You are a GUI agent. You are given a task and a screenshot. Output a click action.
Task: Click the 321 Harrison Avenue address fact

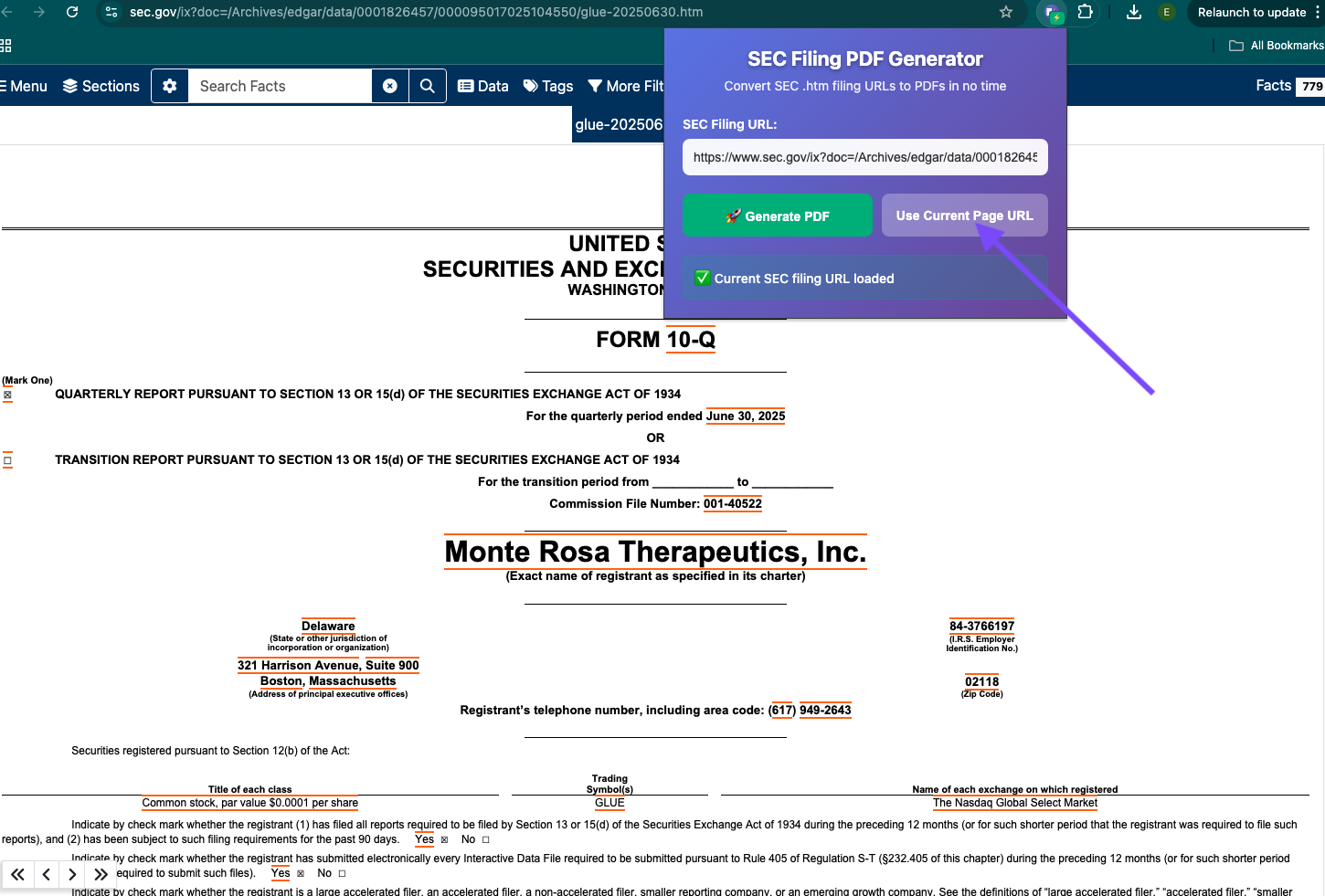pos(299,665)
